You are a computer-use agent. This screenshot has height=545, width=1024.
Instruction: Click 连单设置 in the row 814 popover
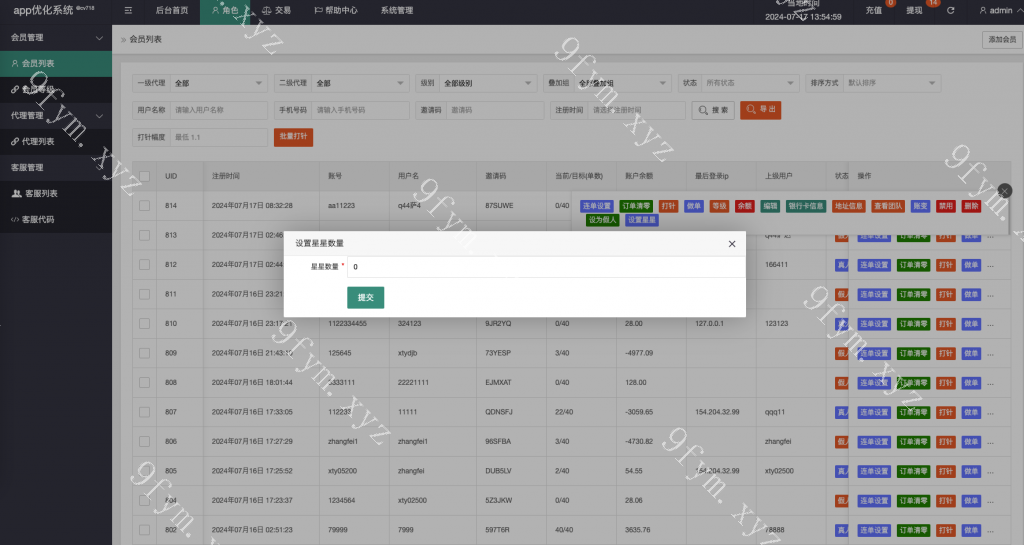tap(597, 206)
